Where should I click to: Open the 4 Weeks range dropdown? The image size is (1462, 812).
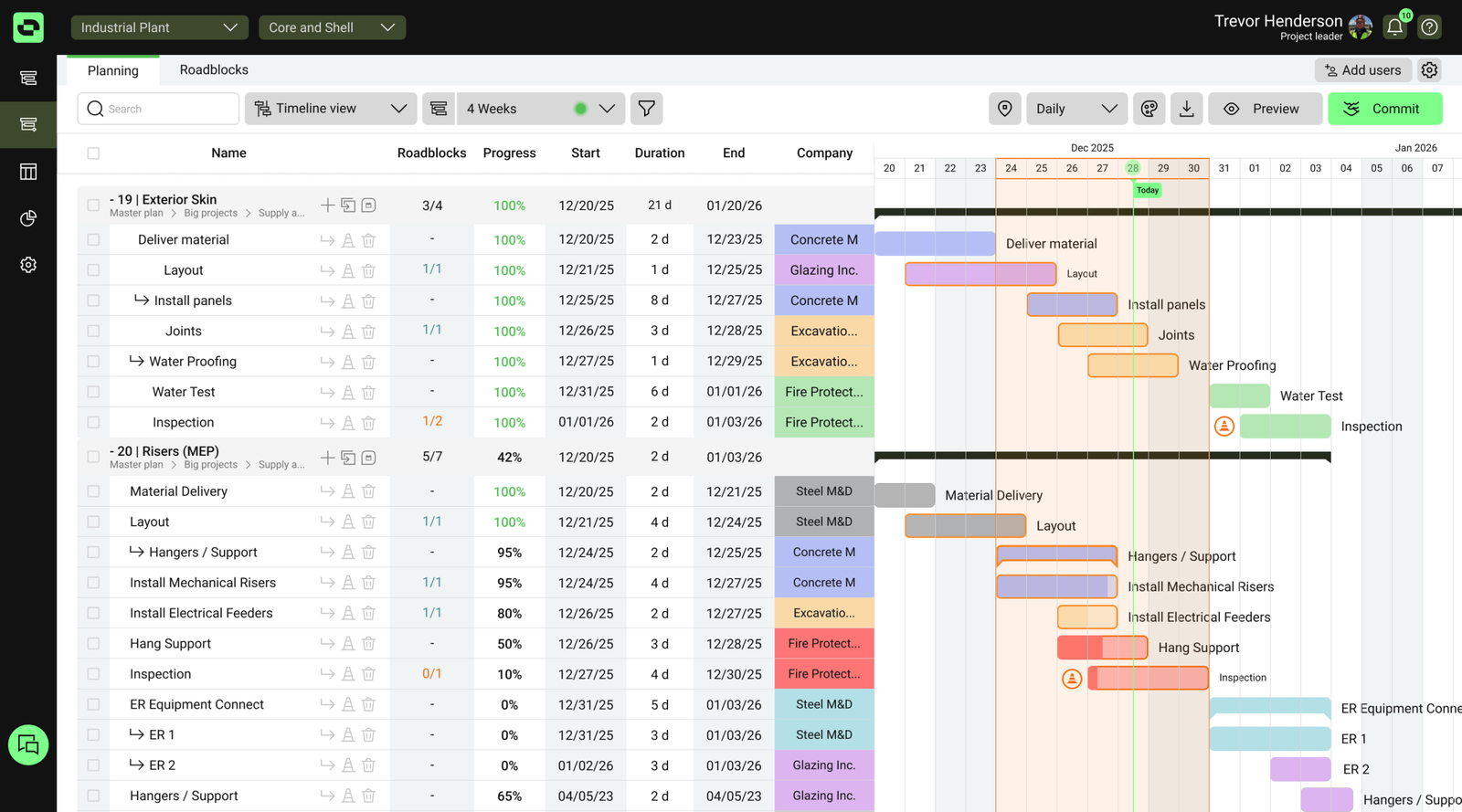coord(541,109)
